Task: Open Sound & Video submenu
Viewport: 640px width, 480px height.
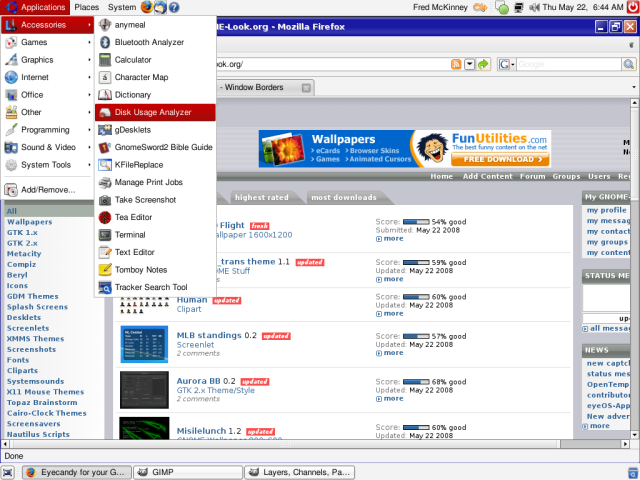Action: 47,147
